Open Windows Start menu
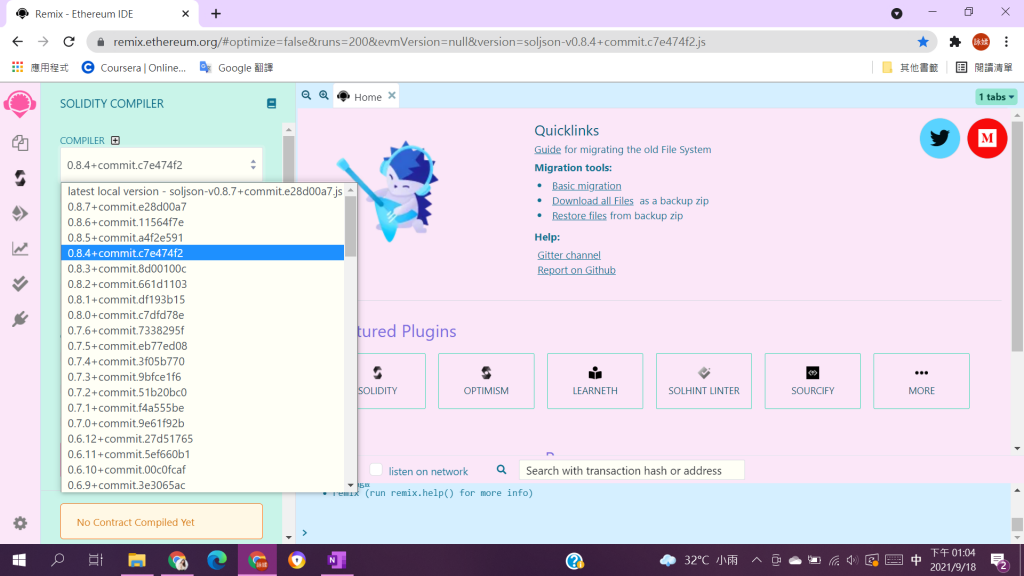Viewport: 1024px width, 576px height. tap(19, 560)
